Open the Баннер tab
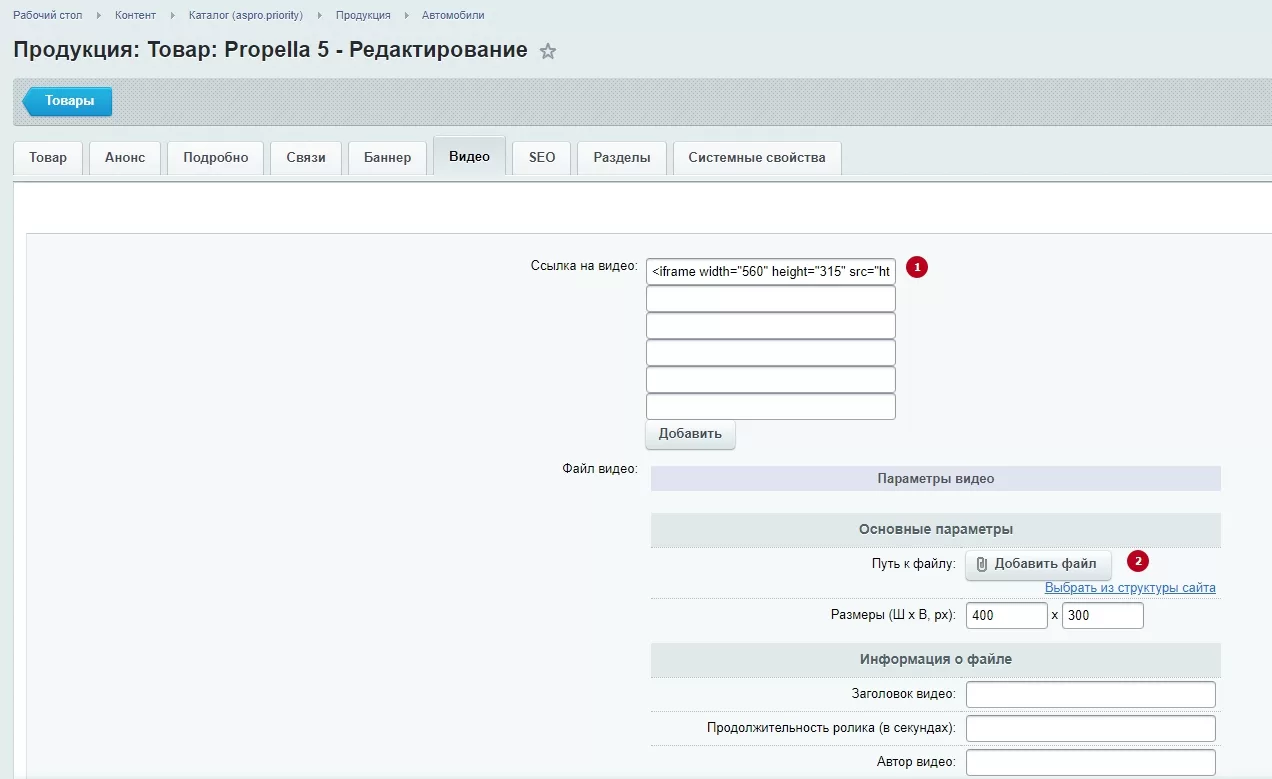The image size is (1272, 779). [x=387, y=158]
